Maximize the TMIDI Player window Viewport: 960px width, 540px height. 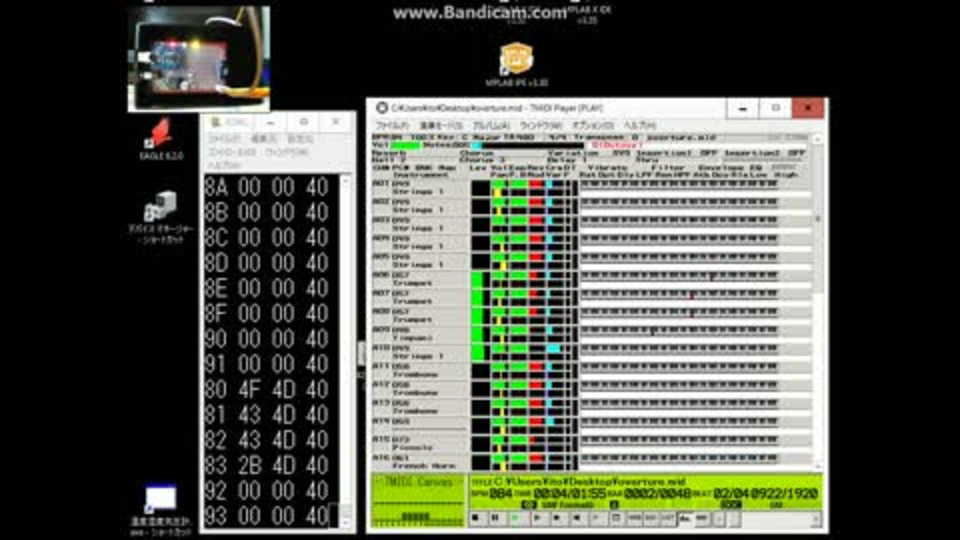[x=776, y=108]
